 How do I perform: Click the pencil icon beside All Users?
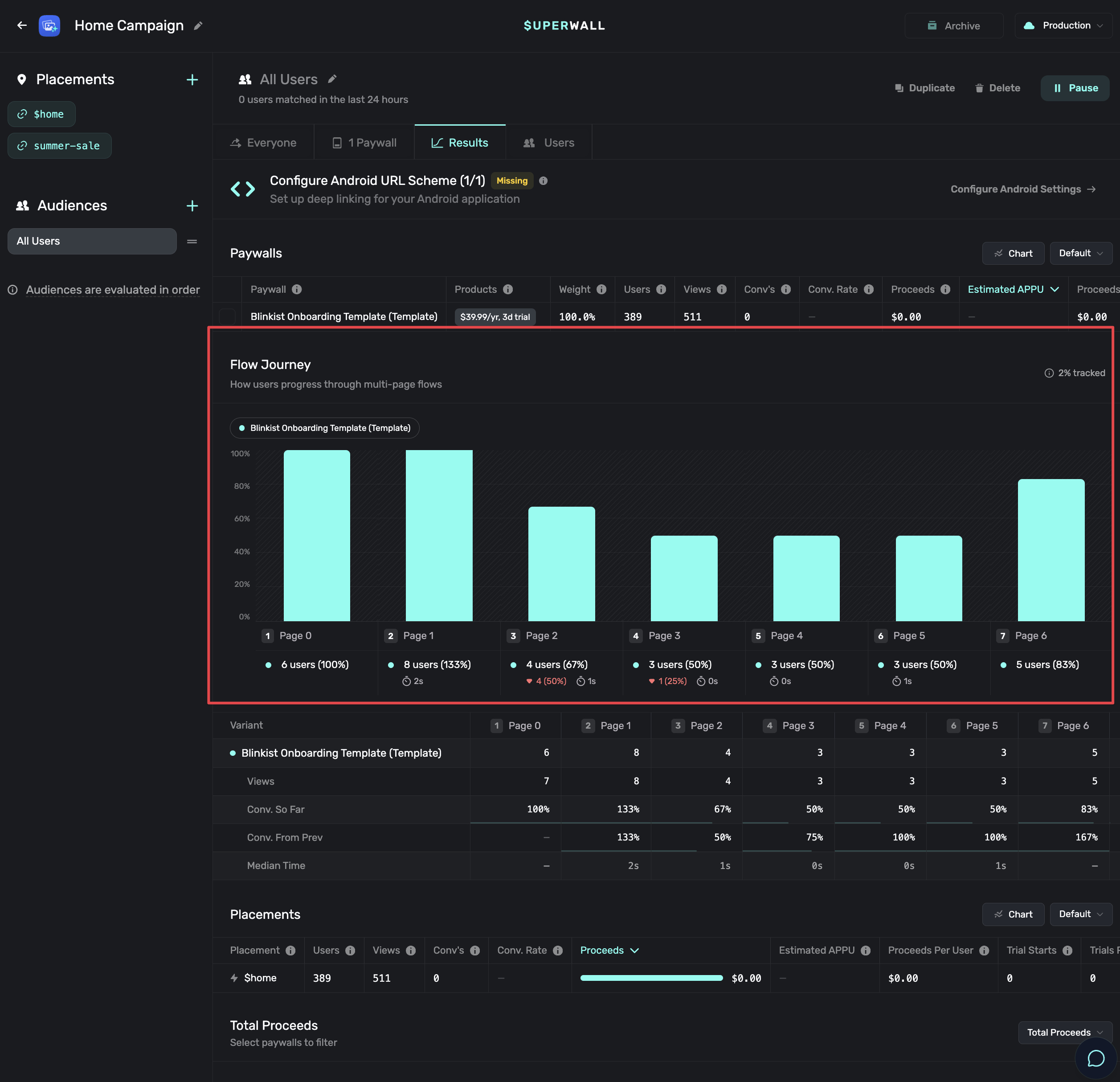click(x=332, y=79)
